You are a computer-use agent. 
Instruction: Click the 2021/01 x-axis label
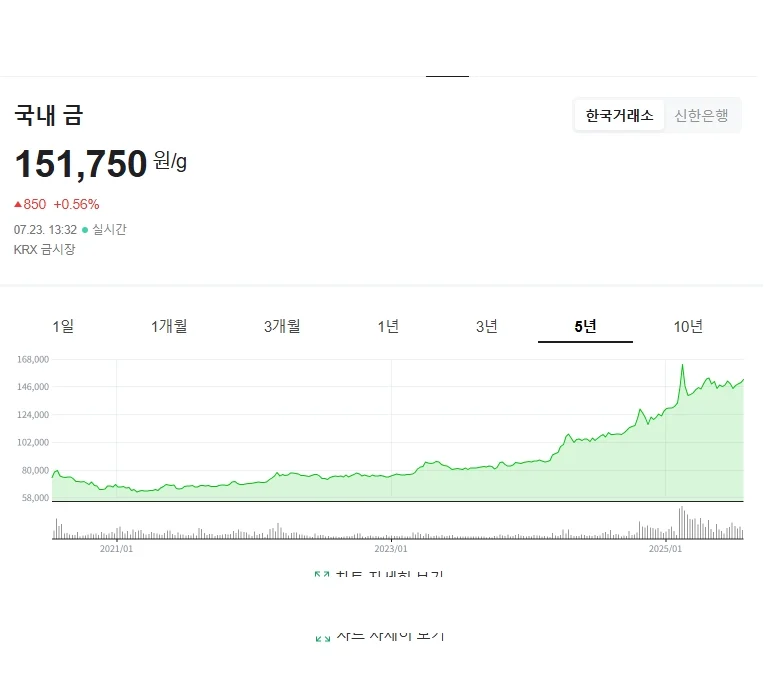pos(116,549)
